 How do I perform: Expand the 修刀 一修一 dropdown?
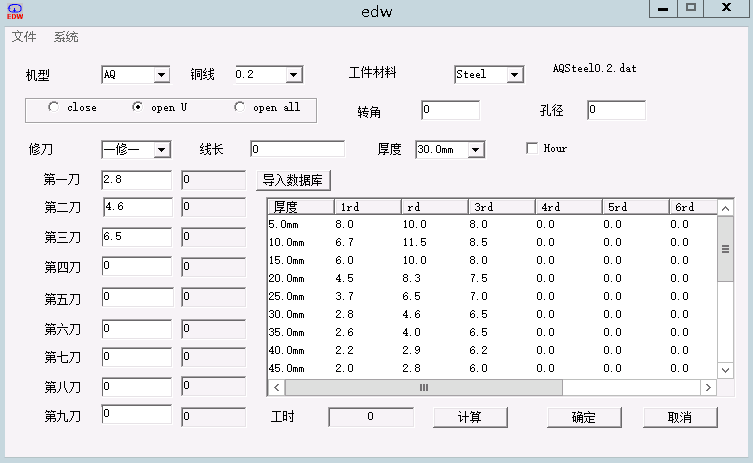[162, 150]
